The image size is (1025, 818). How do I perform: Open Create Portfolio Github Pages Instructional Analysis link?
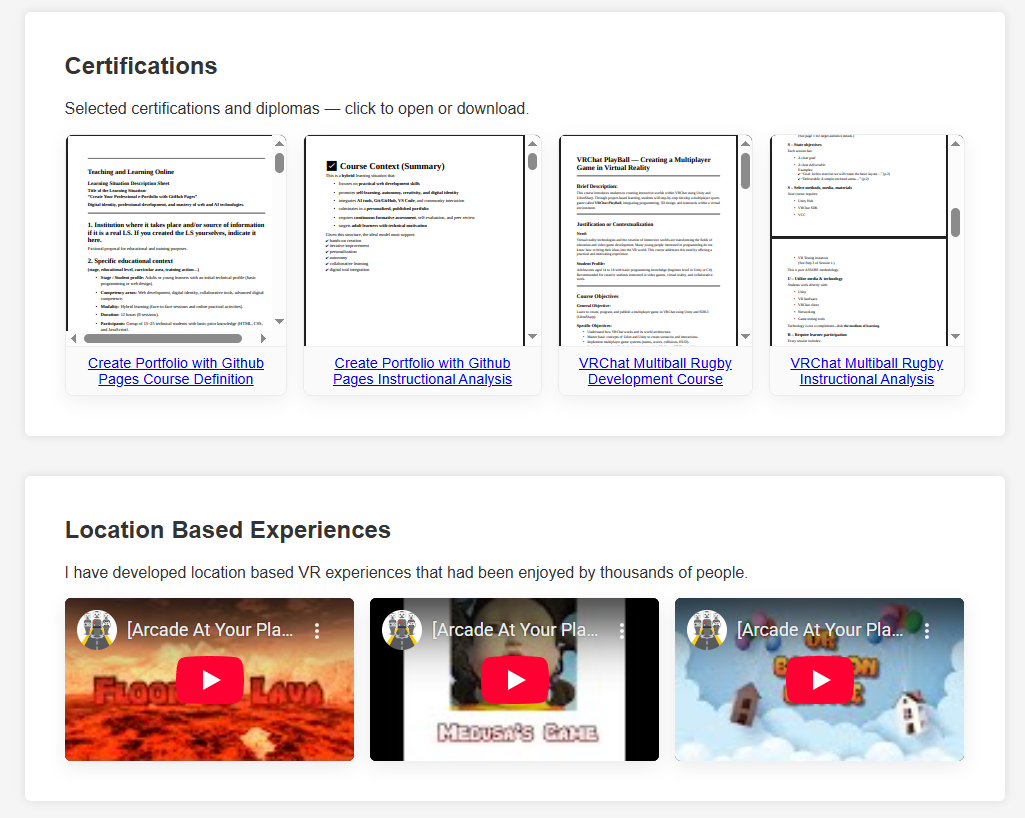422,371
